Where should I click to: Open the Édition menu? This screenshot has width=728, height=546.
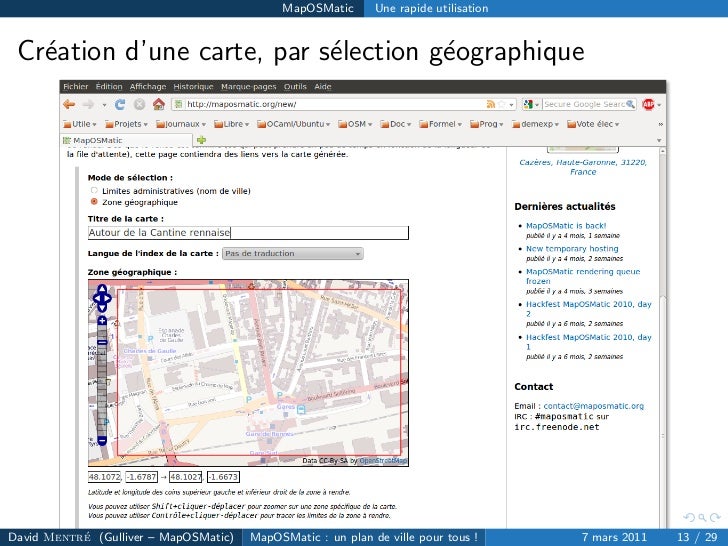click(109, 86)
